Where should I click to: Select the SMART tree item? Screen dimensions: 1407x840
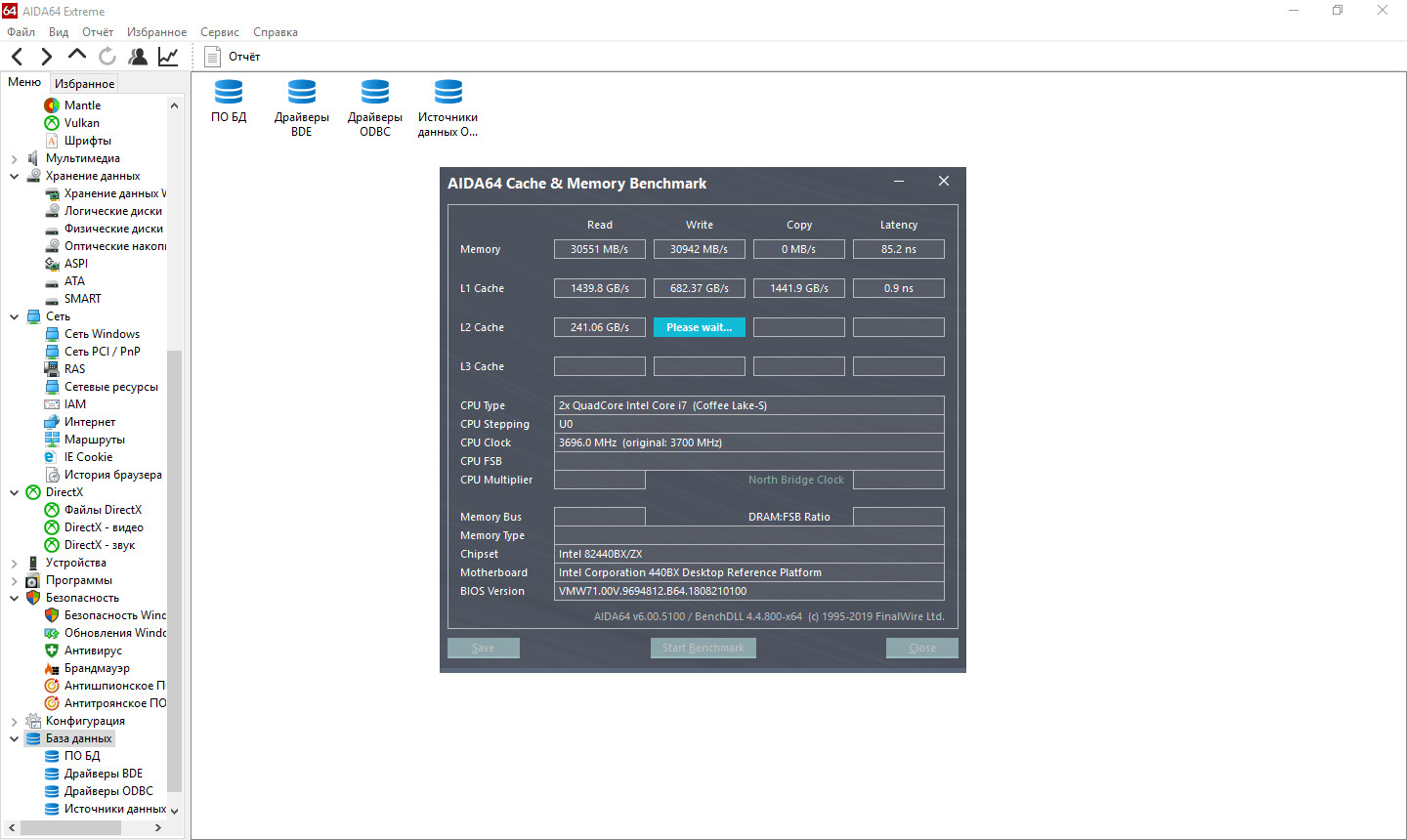[82, 299]
